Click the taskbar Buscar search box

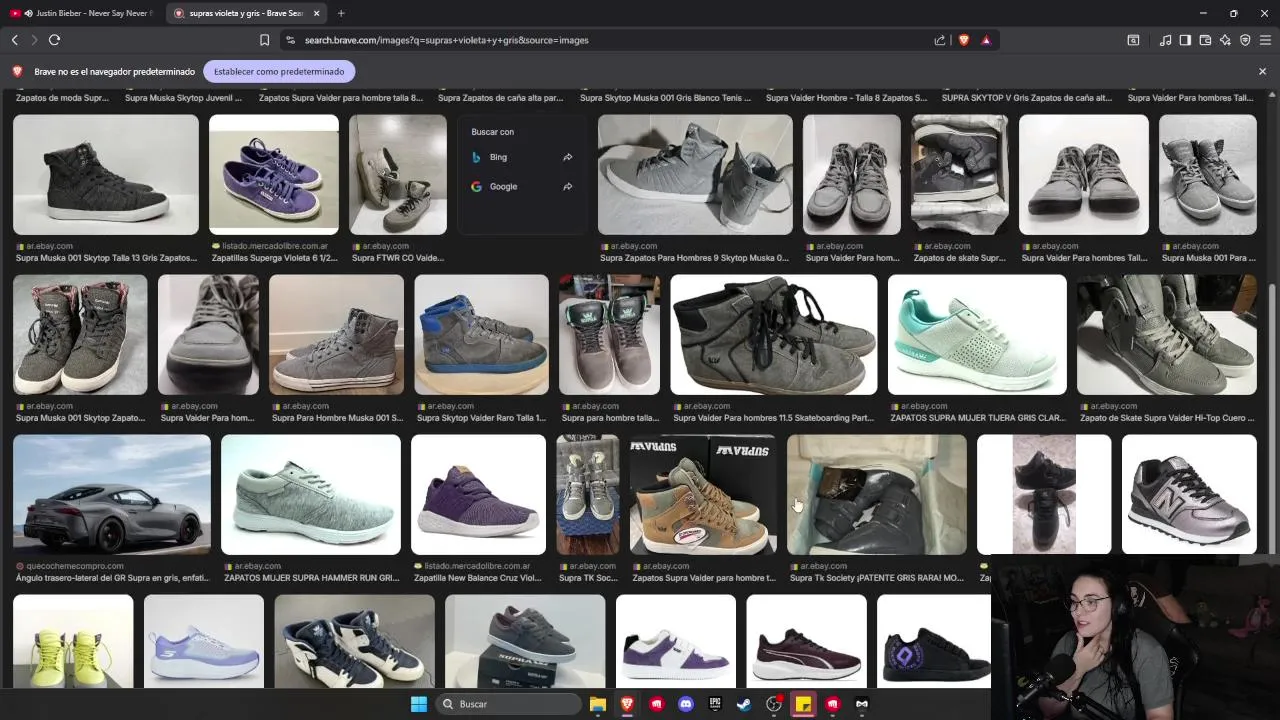pyautogui.click(x=510, y=704)
